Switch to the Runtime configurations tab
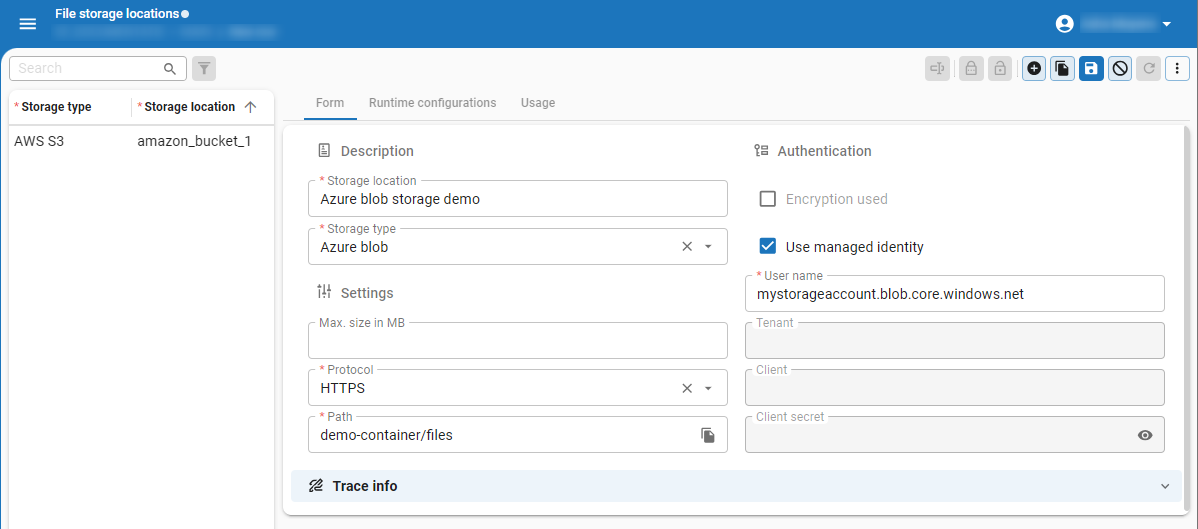Screen dimensions: 1198x529 [432, 103]
